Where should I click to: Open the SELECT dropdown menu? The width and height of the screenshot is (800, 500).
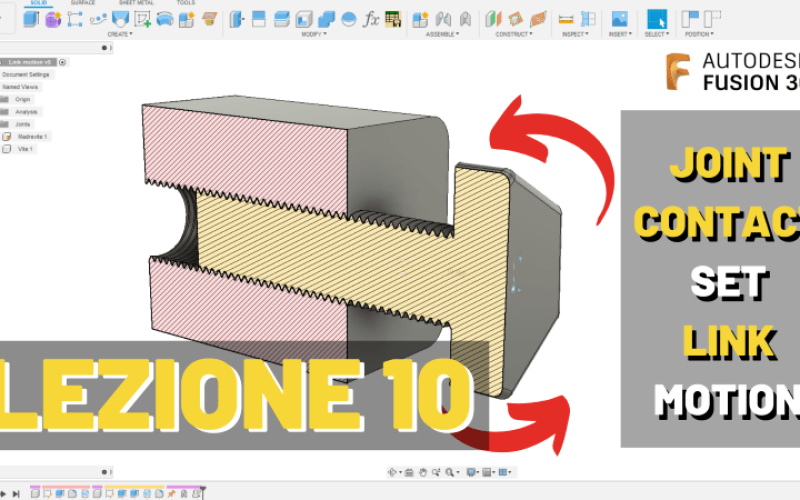657,34
